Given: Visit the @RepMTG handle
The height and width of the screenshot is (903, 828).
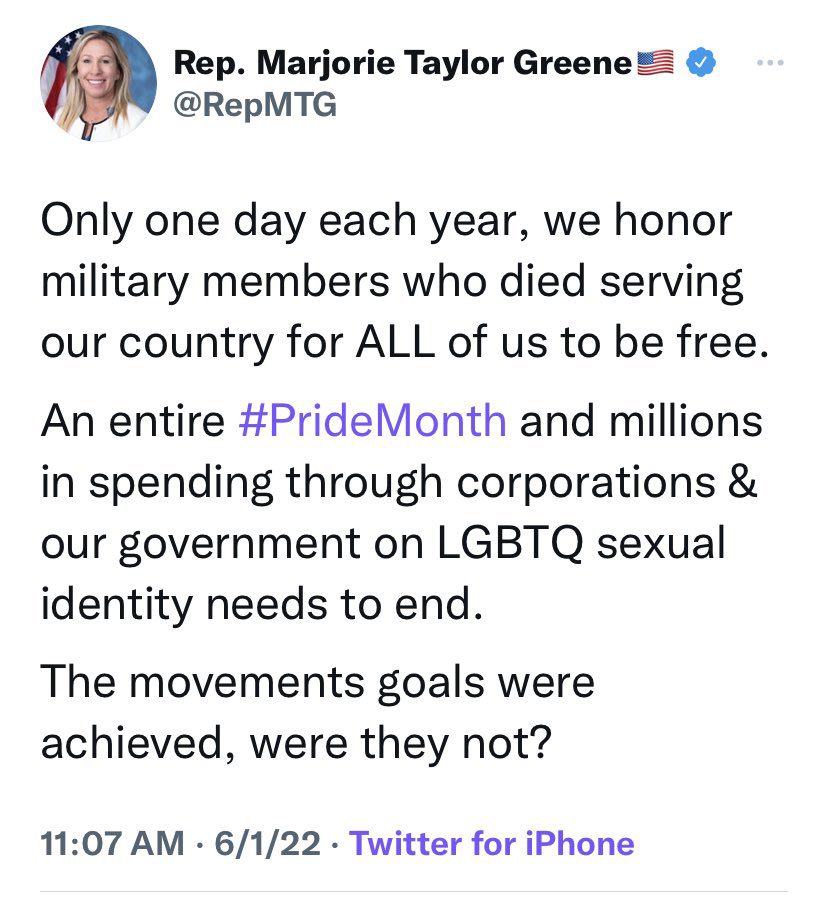Looking at the screenshot, I should 255,105.
